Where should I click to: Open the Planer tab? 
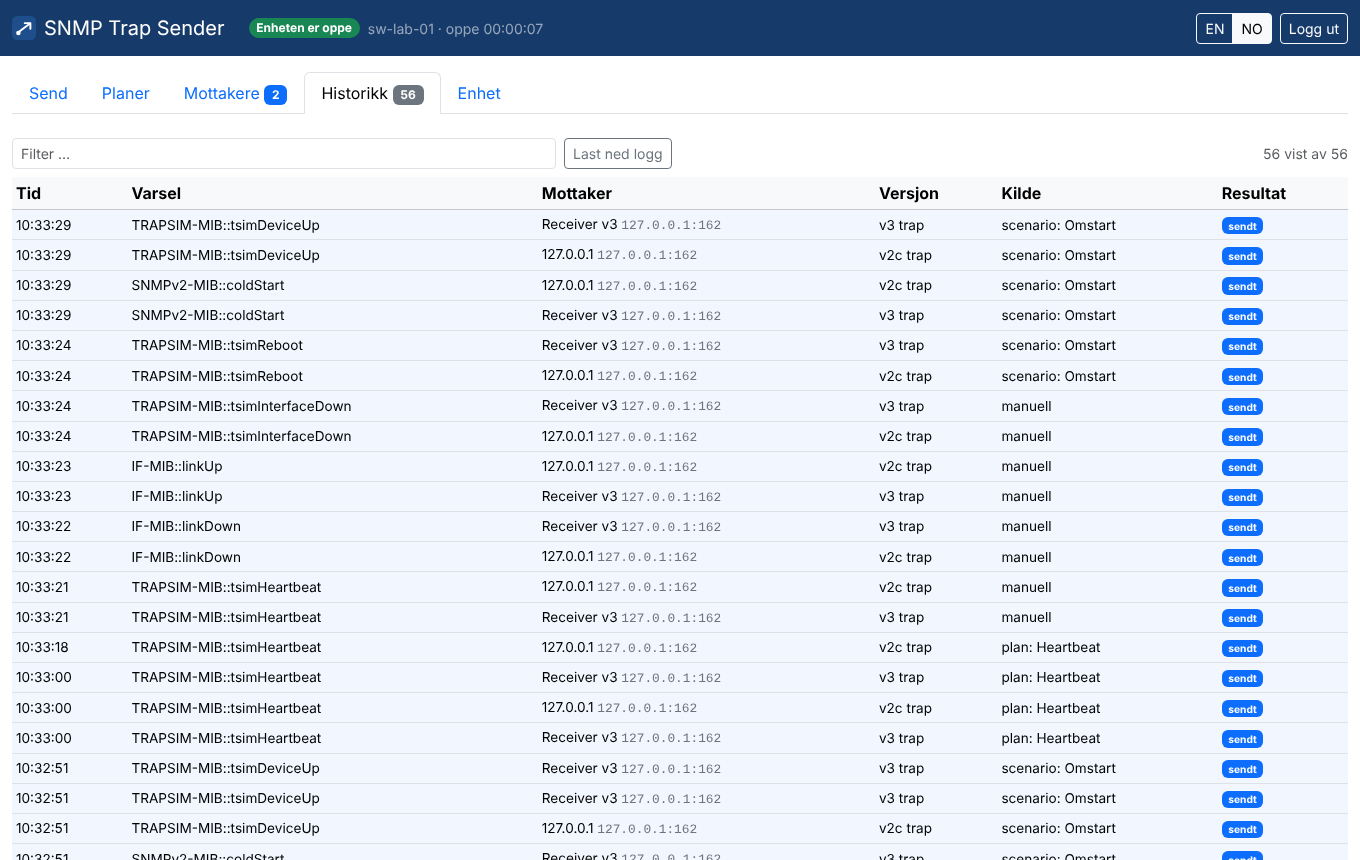click(126, 93)
